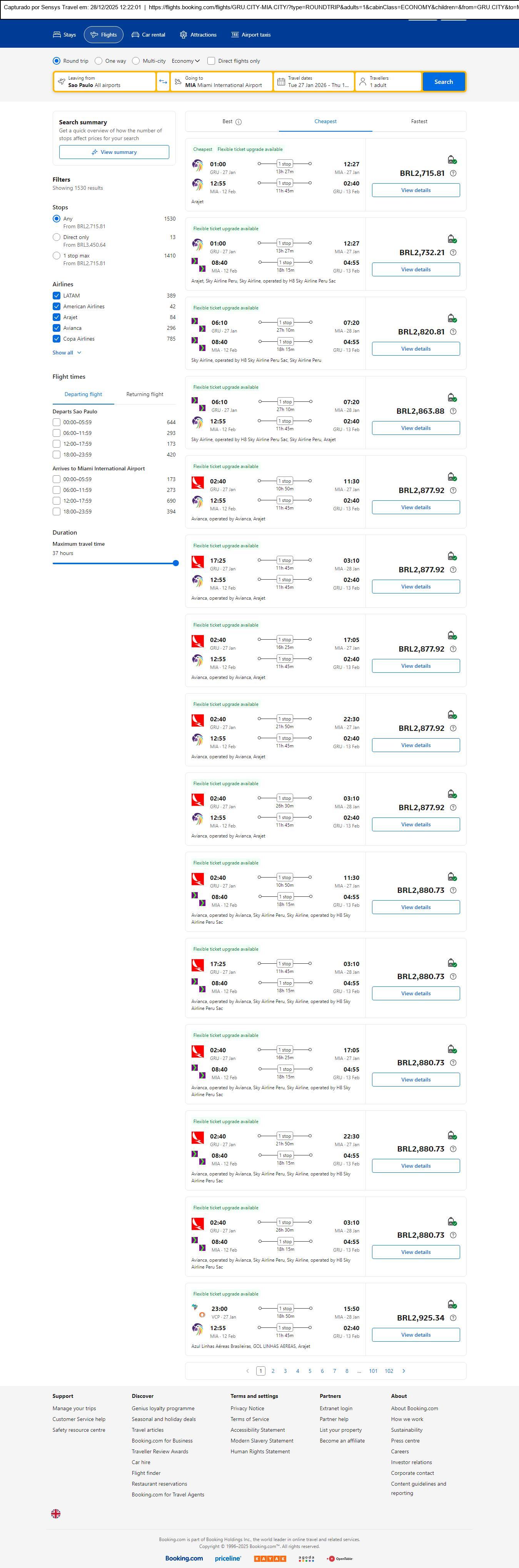The width and height of the screenshot is (519, 1568).
Task: Click help icon beside BRL2,715.81 price
Action: tap(453, 174)
